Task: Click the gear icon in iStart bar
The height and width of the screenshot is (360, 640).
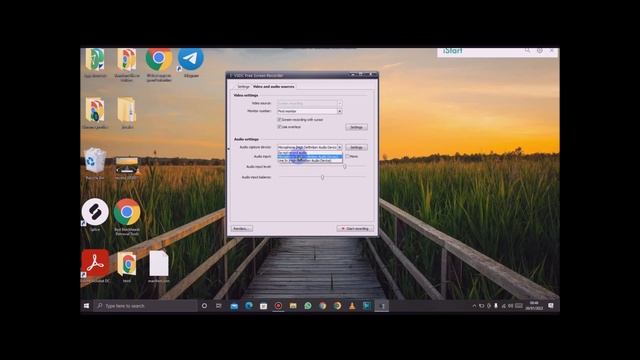Action: point(540,51)
